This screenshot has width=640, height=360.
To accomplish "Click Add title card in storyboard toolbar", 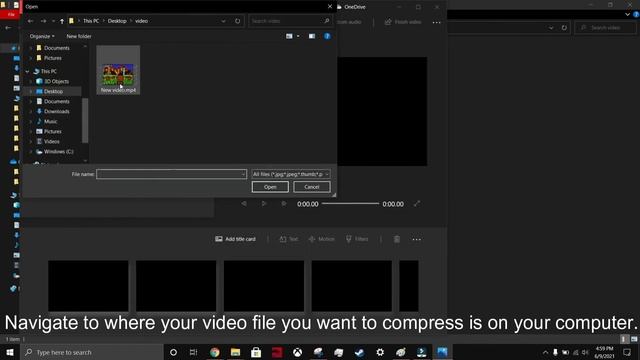I will click(236, 239).
